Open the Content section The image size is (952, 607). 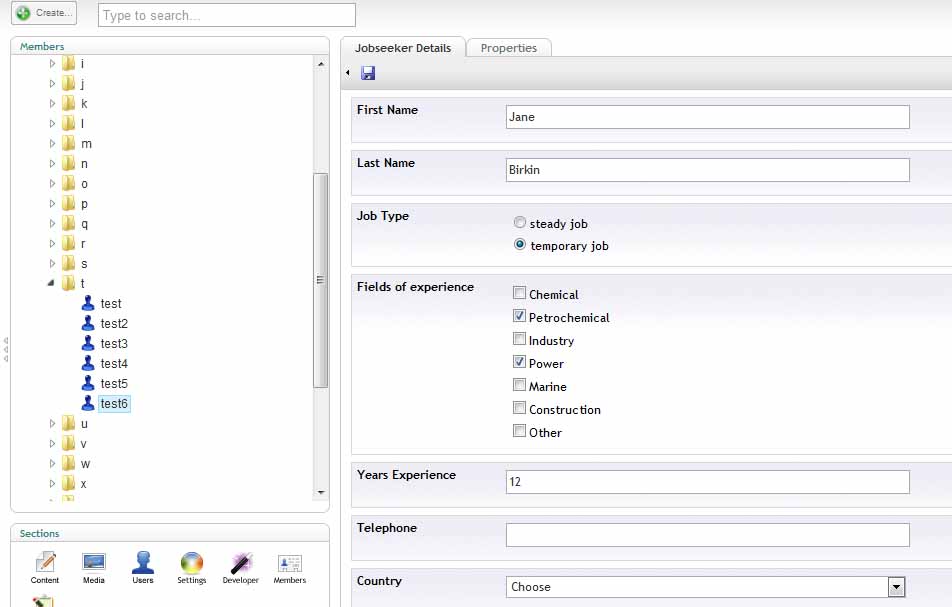[45, 566]
